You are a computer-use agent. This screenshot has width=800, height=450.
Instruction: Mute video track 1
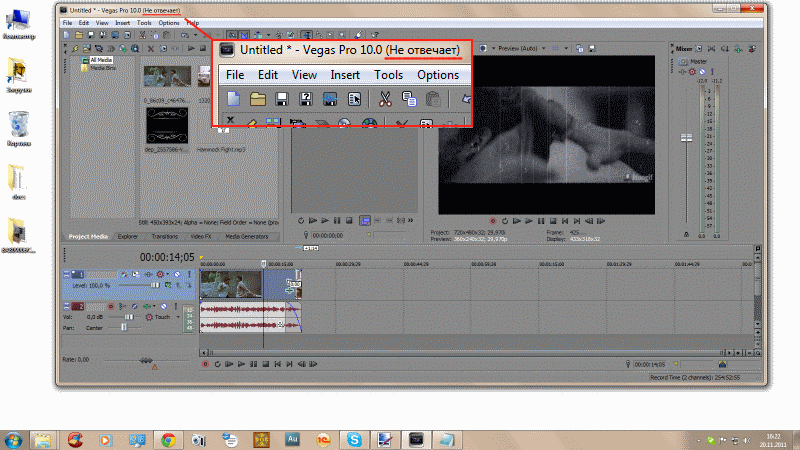coord(178,274)
